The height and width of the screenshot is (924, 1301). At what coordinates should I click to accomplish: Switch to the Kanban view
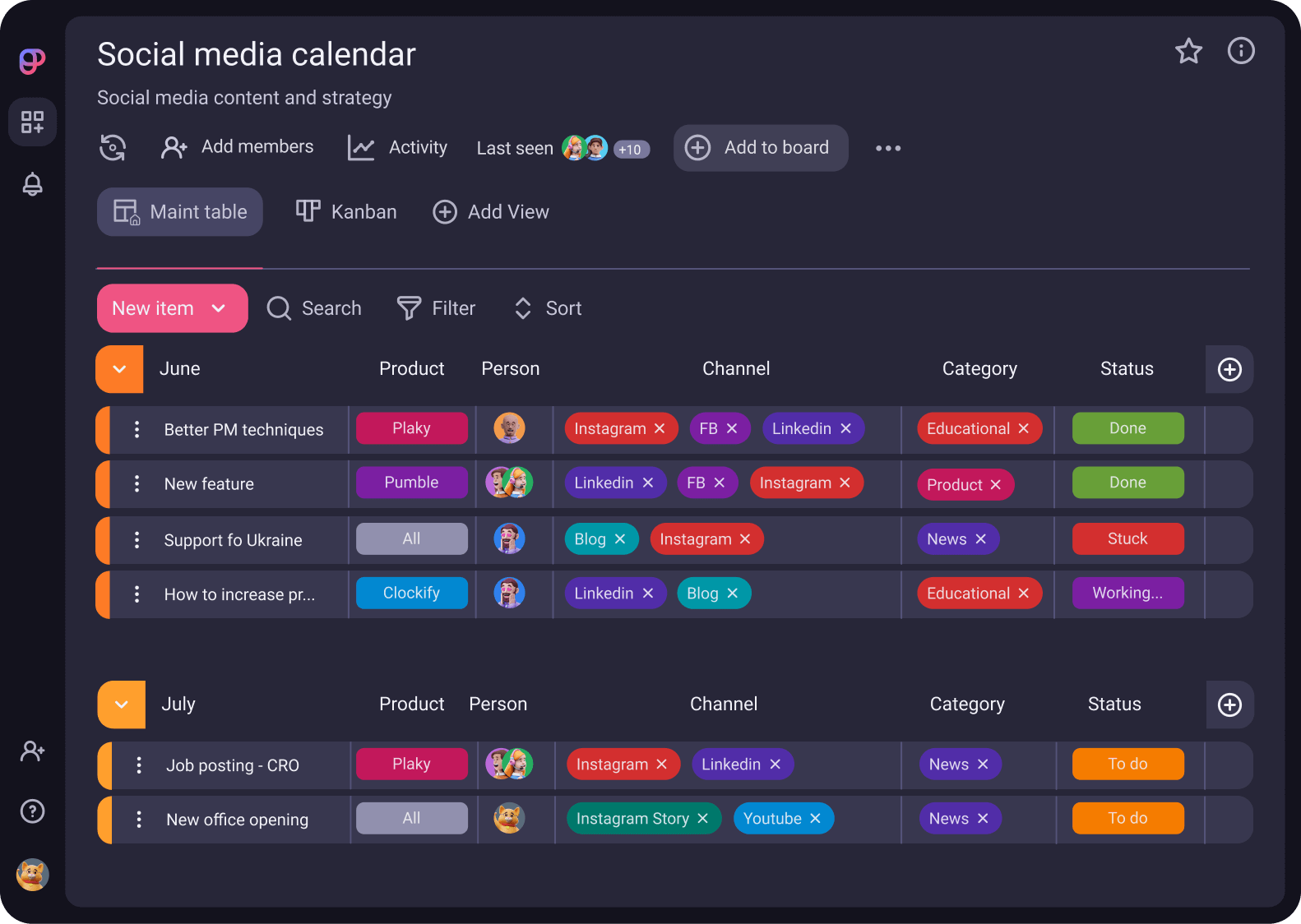346,212
